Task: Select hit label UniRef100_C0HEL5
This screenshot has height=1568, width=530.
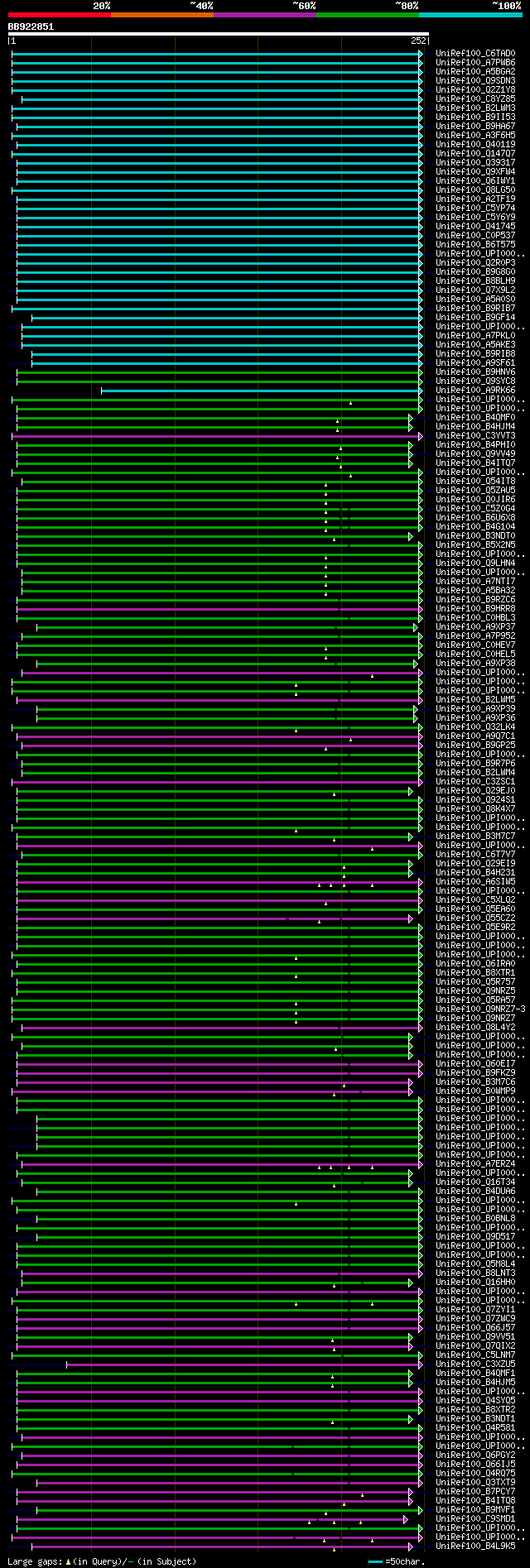Action: click(x=475, y=655)
